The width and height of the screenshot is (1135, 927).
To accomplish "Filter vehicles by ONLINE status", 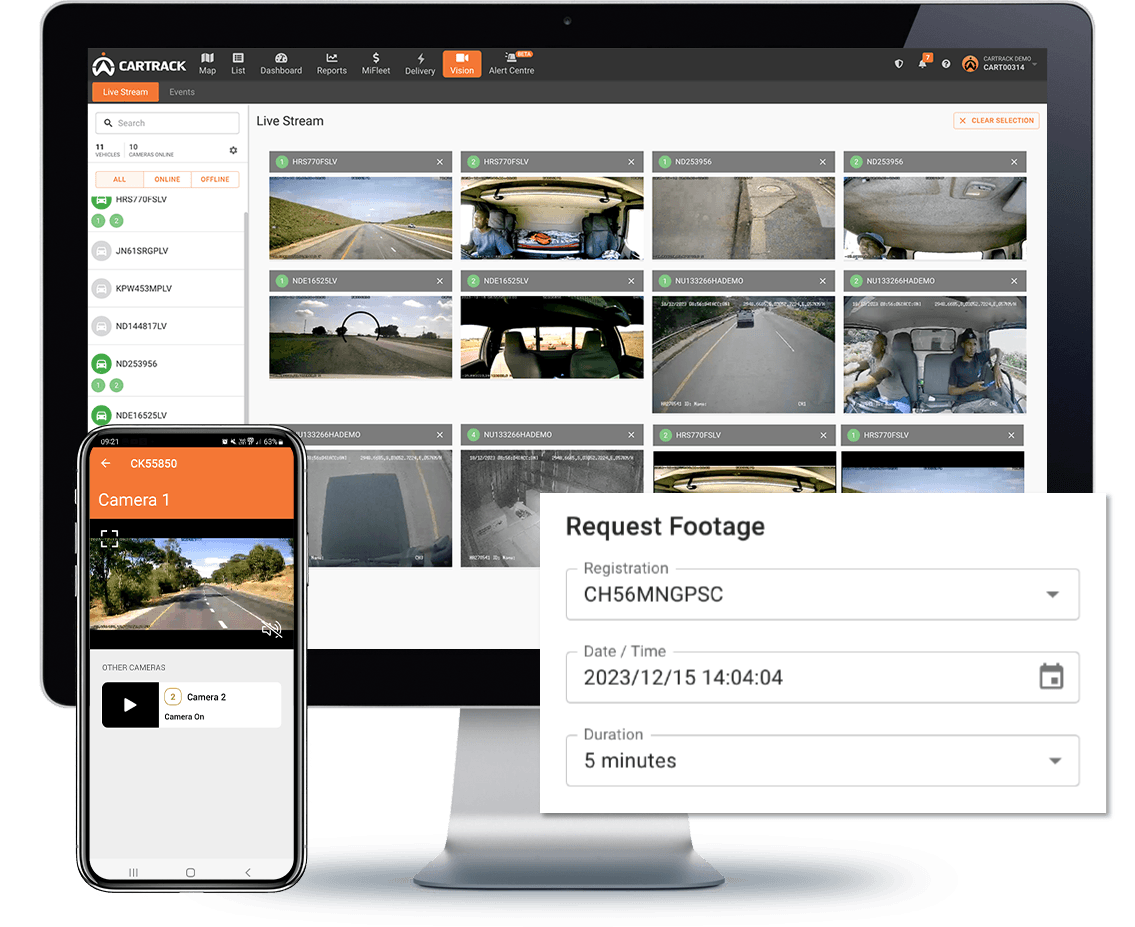I will click(x=167, y=180).
